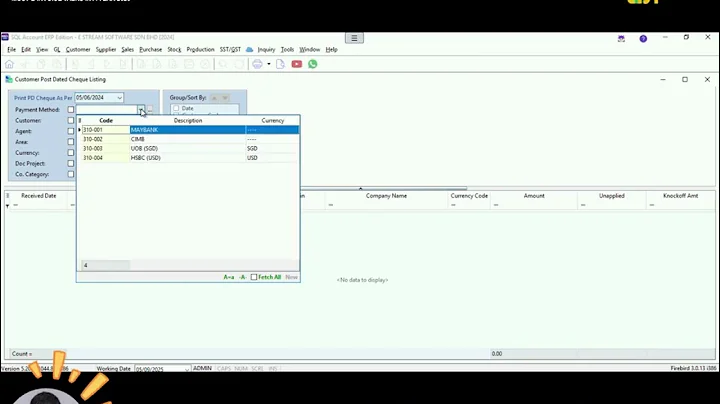Open the Print PD Cheque As Per date dropdown
The width and height of the screenshot is (720, 404).
(x=119, y=98)
